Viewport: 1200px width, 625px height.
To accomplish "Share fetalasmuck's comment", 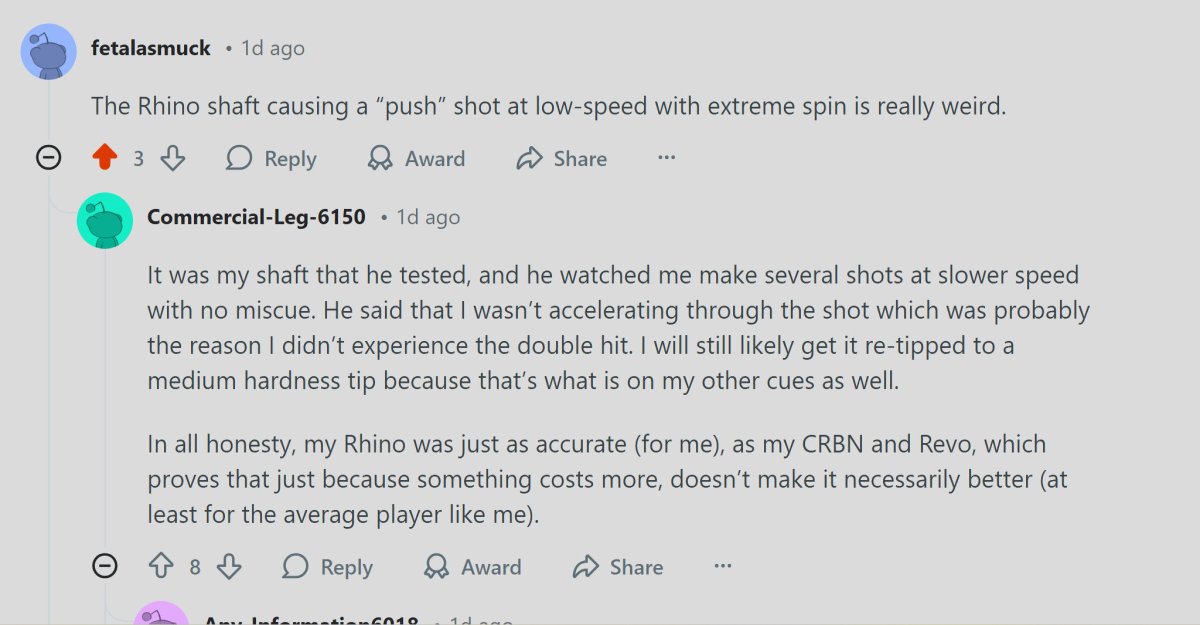I will pyautogui.click(x=561, y=158).
